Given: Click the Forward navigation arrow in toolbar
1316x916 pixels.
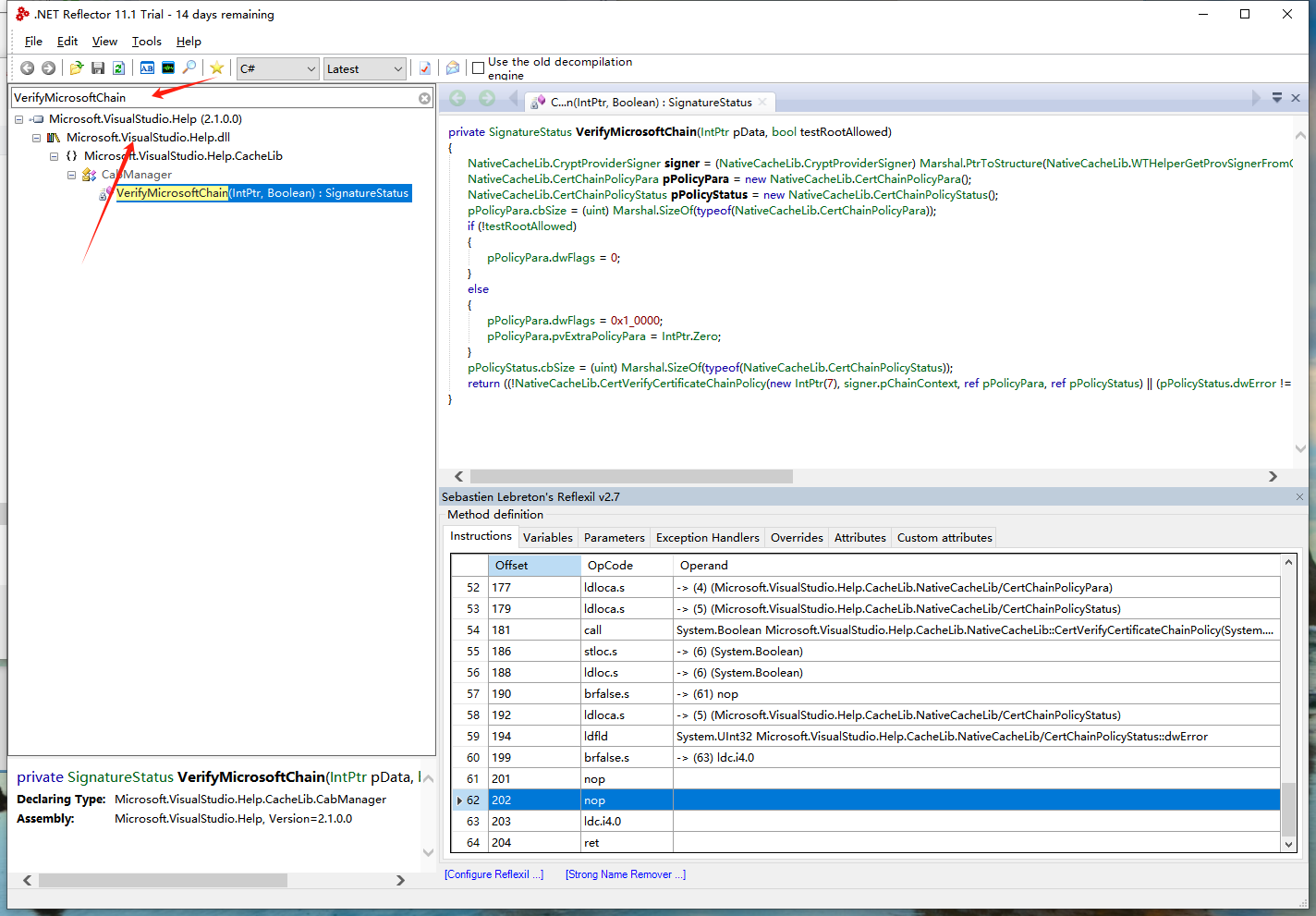Looking at the screenshot, I should 48,68.
